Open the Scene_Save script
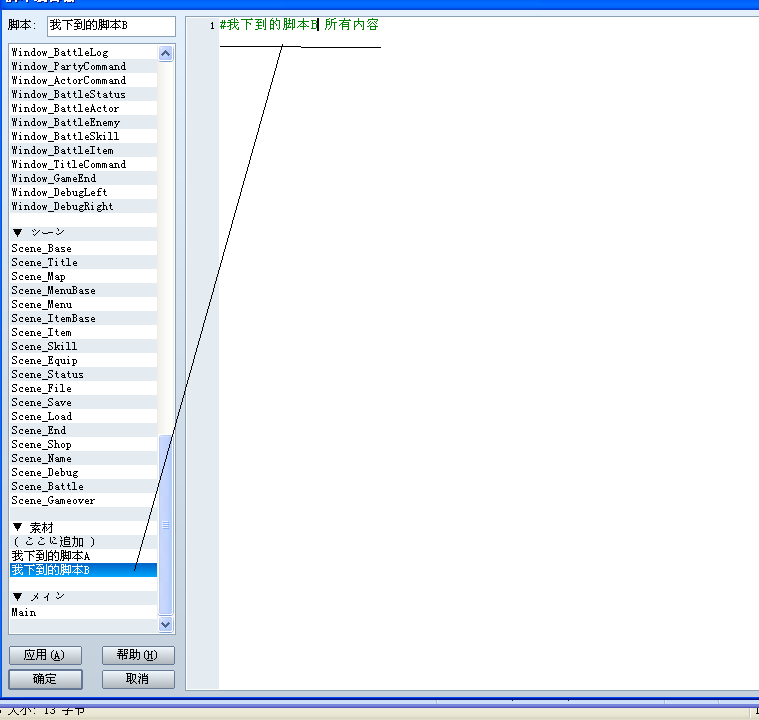 click(x=83, y=403)
